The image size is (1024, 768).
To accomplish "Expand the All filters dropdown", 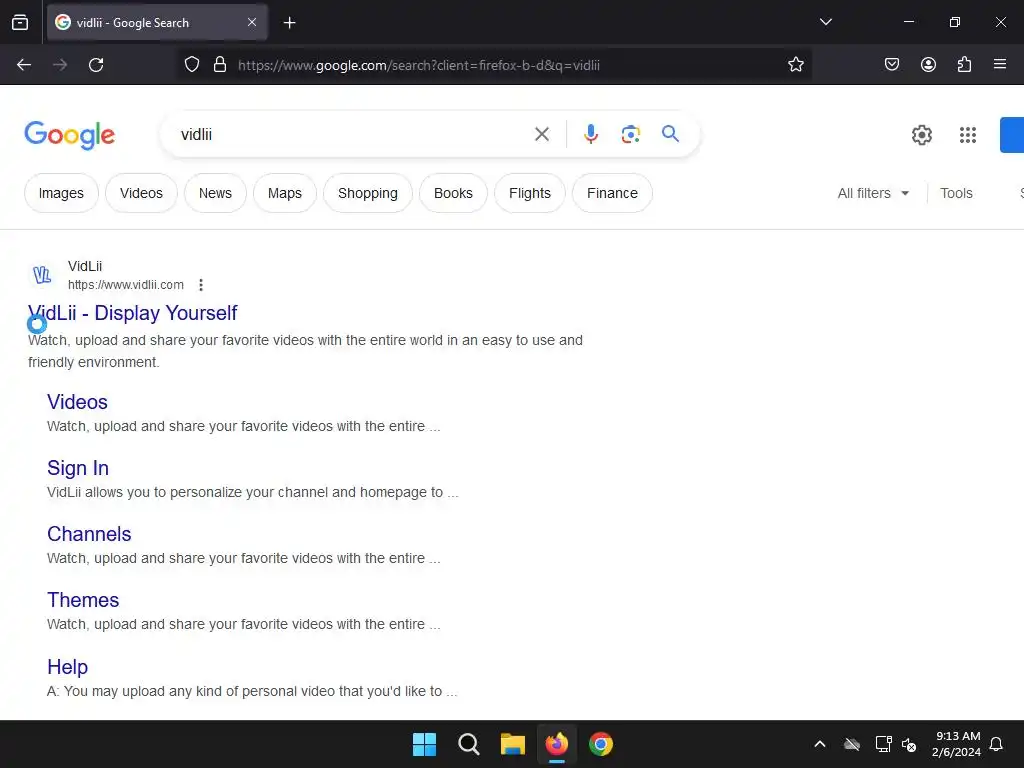I will [x=873, y=193].
